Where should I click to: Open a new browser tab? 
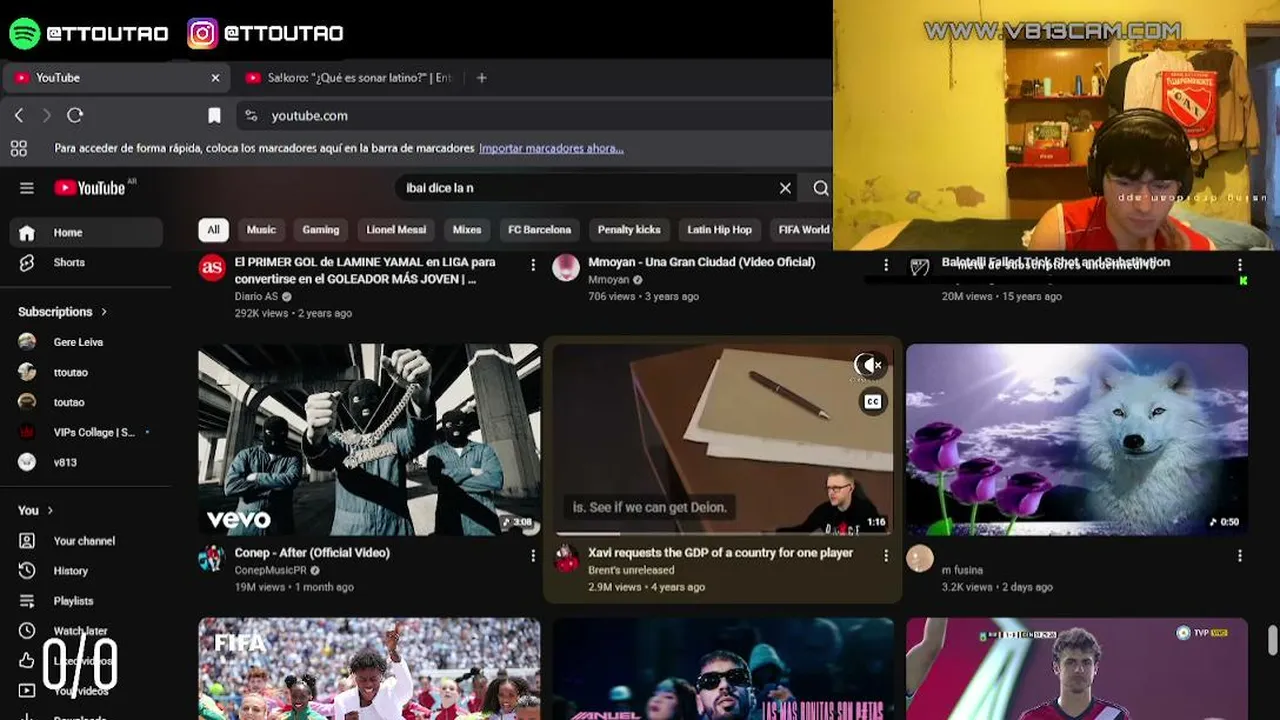coord(481,78)
